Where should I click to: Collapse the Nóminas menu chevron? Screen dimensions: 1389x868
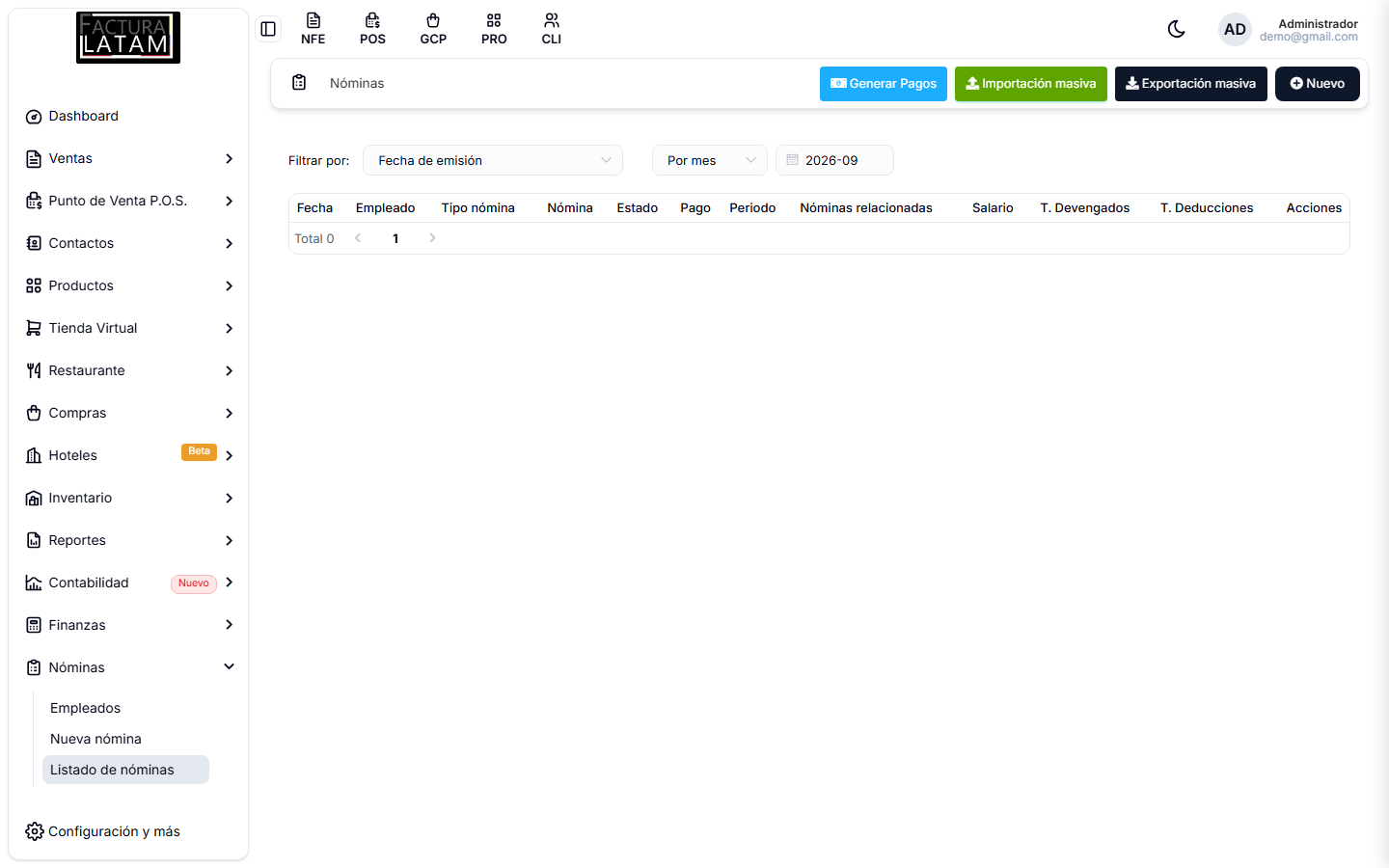tap(229, 666)
